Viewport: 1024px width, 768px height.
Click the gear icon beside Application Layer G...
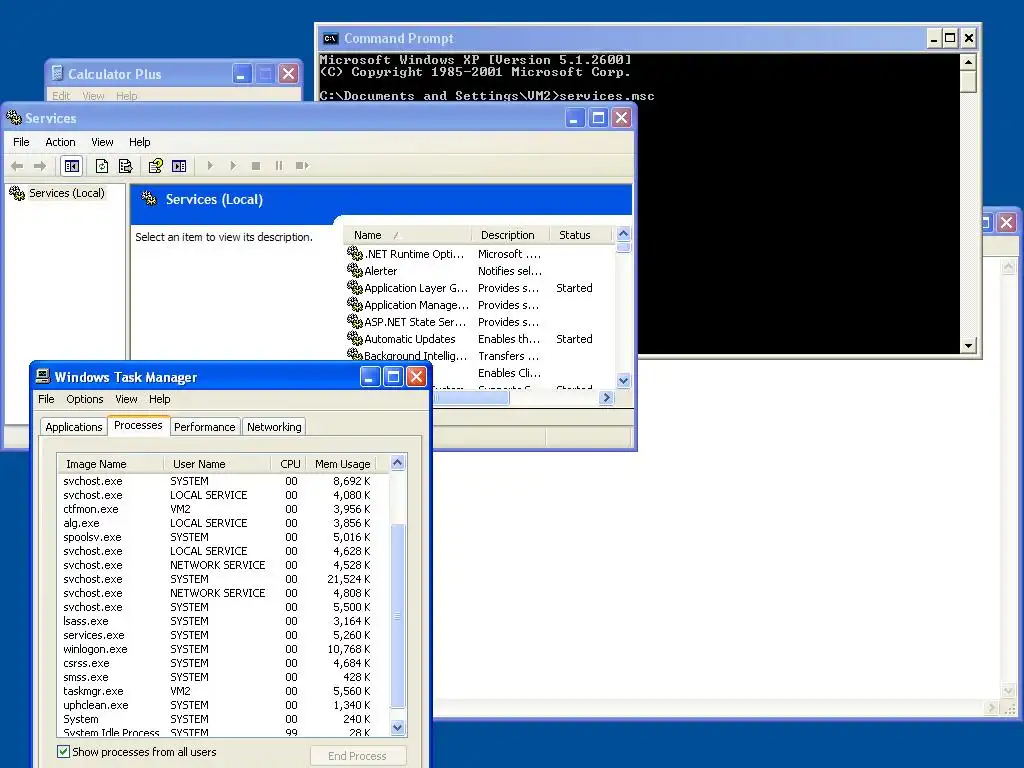[355, 287]
